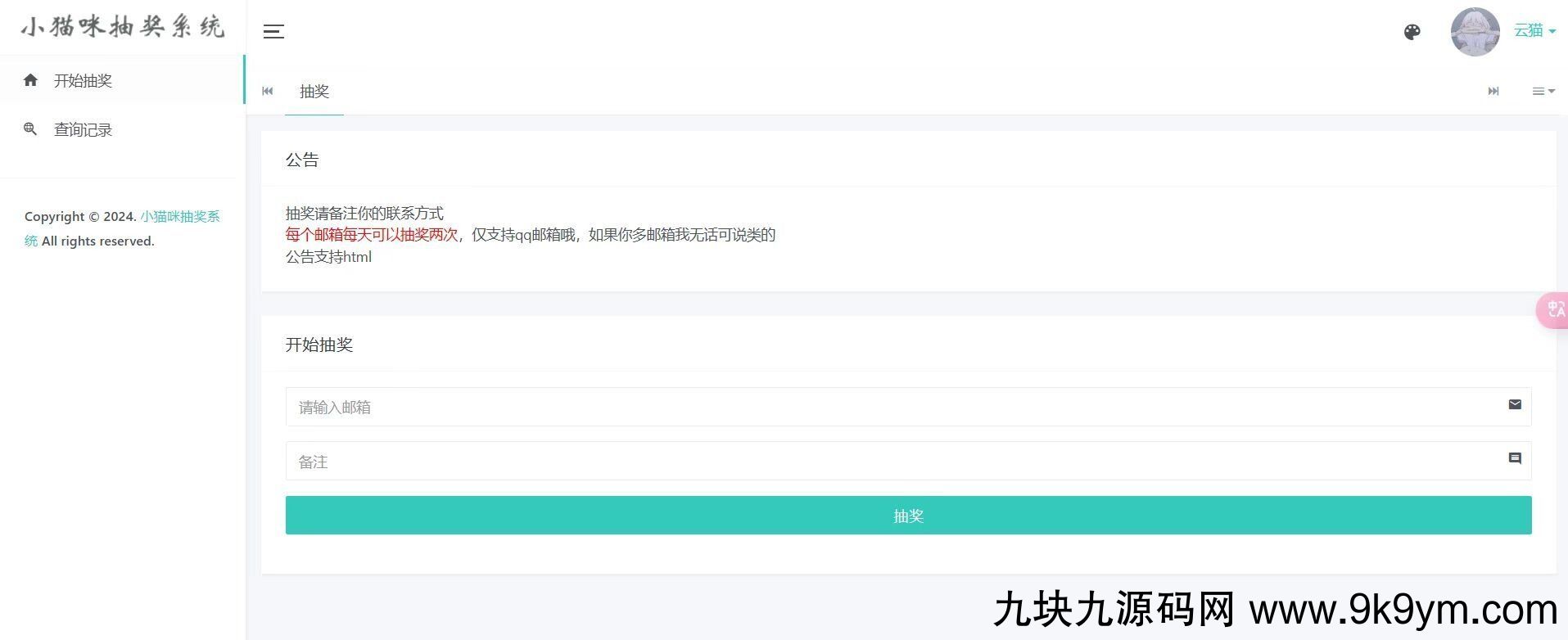Switch to the 抽奖 tab
Screen dimensions: 1568x640
(x=314, y=92)
